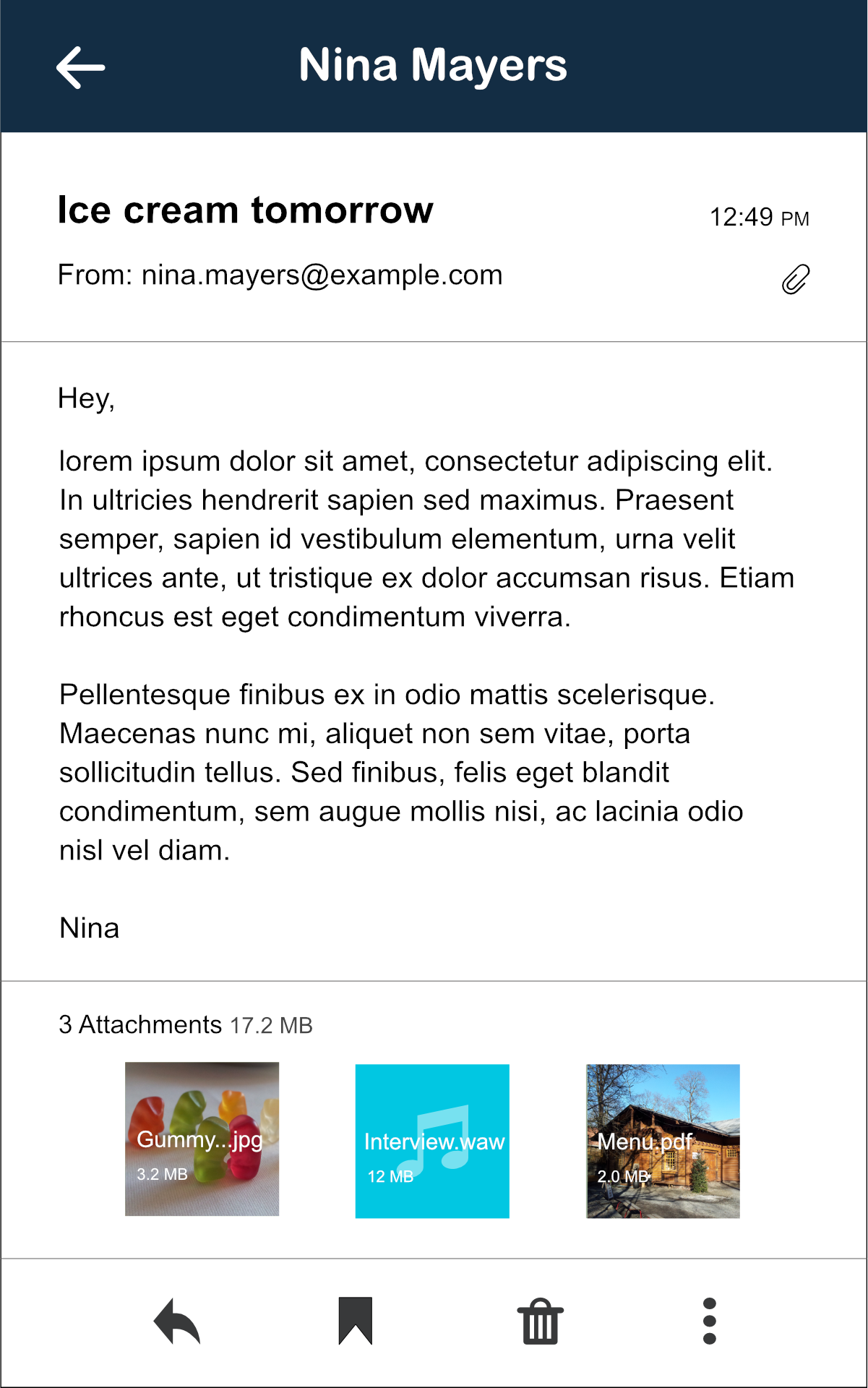Image resolution: width=868 pixels, height=1388 pixels.
Task: Delete email with the trash icon
Action: [541, 1321]
